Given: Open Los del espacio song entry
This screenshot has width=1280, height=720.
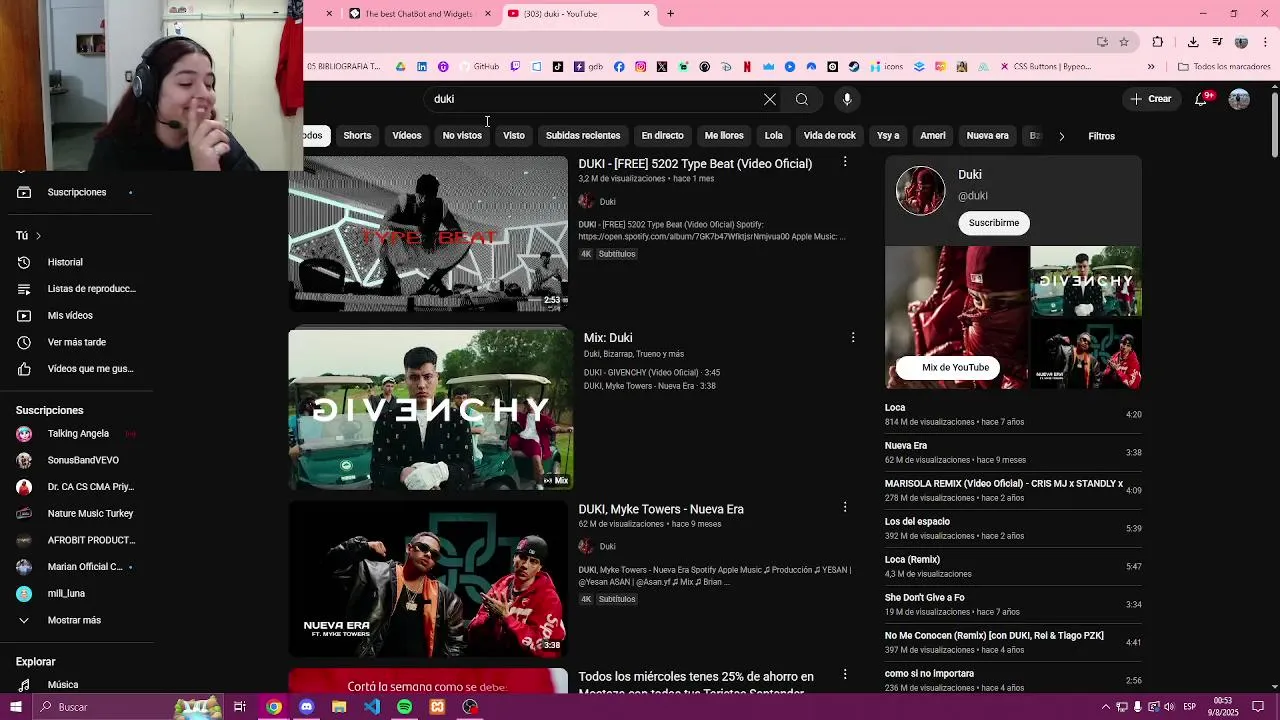Looking at the screenshot, I should click(917, 522).
